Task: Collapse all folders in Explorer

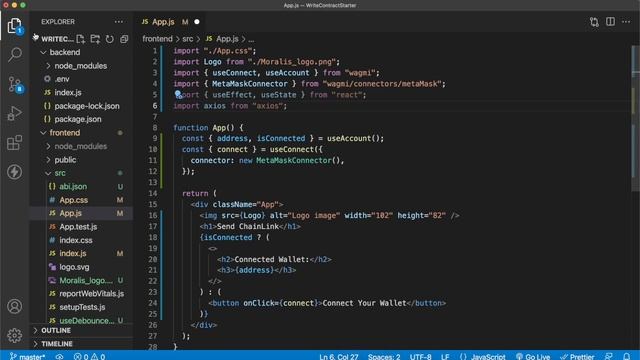Action: click(124, 39)
